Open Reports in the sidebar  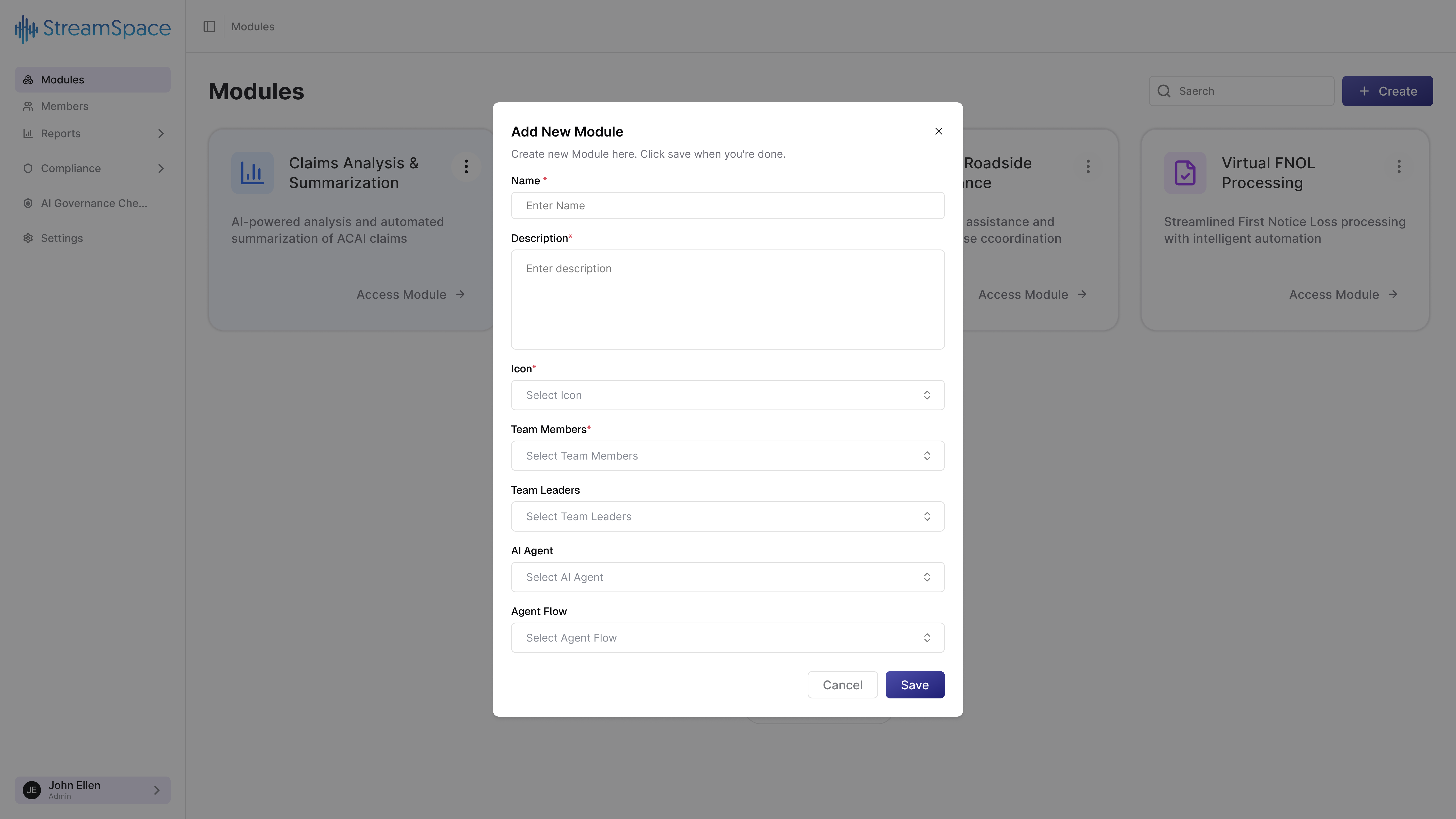(x=93, y=133)
